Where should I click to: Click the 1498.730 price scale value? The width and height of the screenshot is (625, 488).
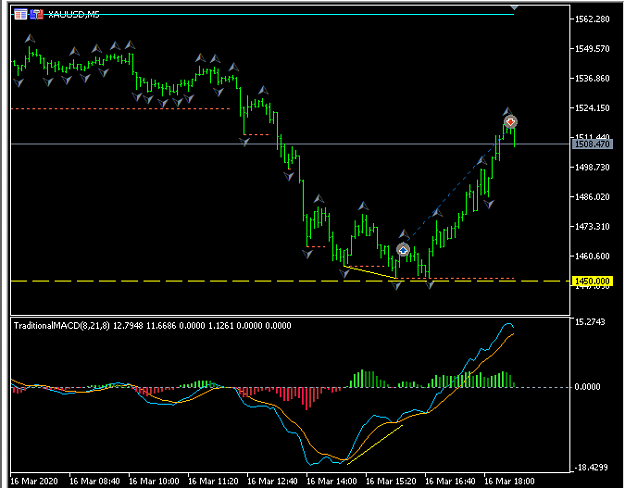(592, 167)
